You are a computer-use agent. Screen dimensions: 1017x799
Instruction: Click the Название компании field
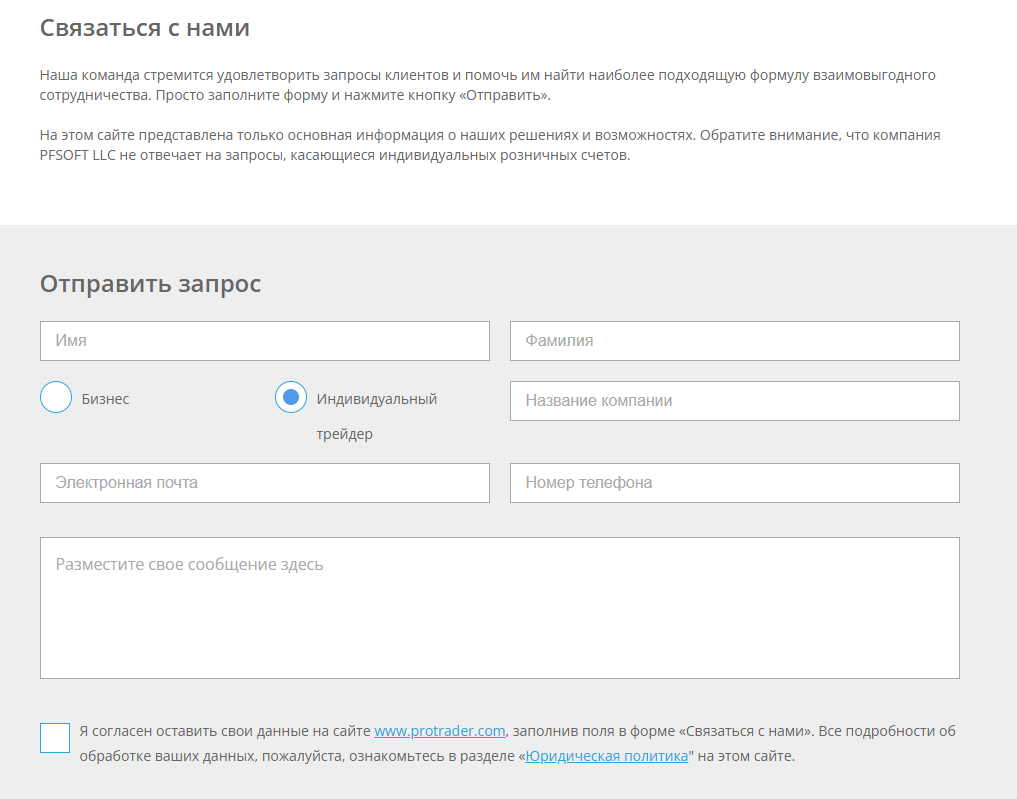point(735,401)
